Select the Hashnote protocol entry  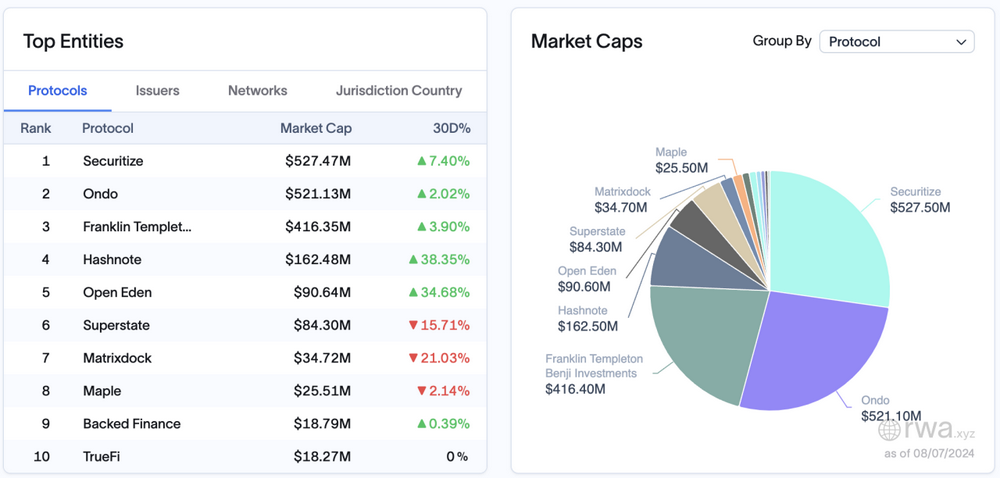tap(112, 260)
